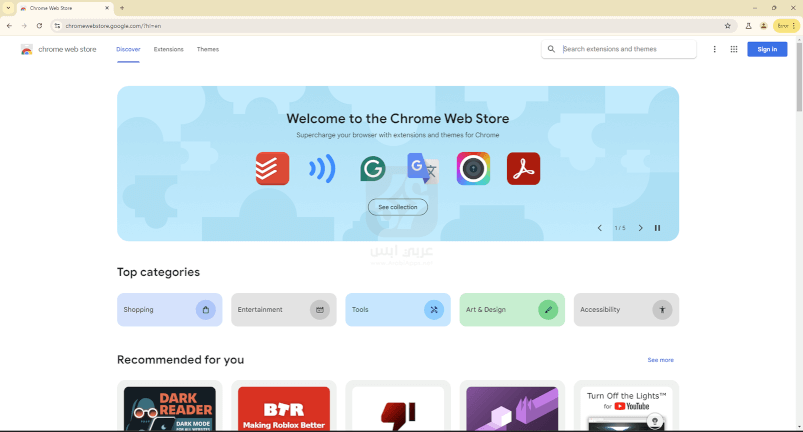Bookmark this page with the star icon
Viewport: 803px width, 432px height.
(x=727, y=26)
